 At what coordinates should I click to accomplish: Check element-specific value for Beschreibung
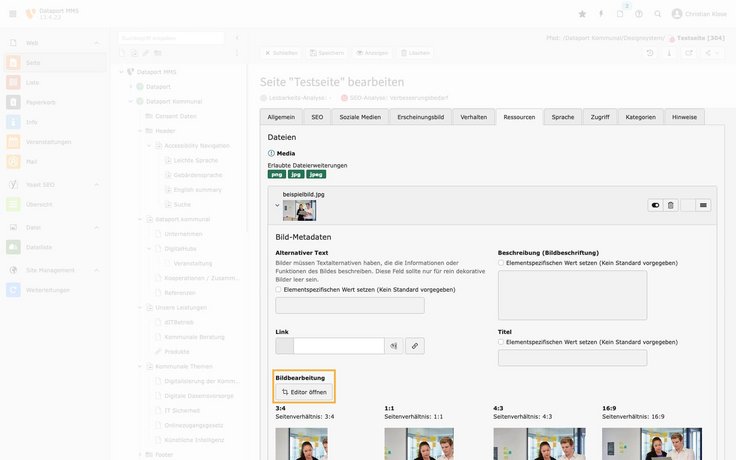[x=501, y=262]
